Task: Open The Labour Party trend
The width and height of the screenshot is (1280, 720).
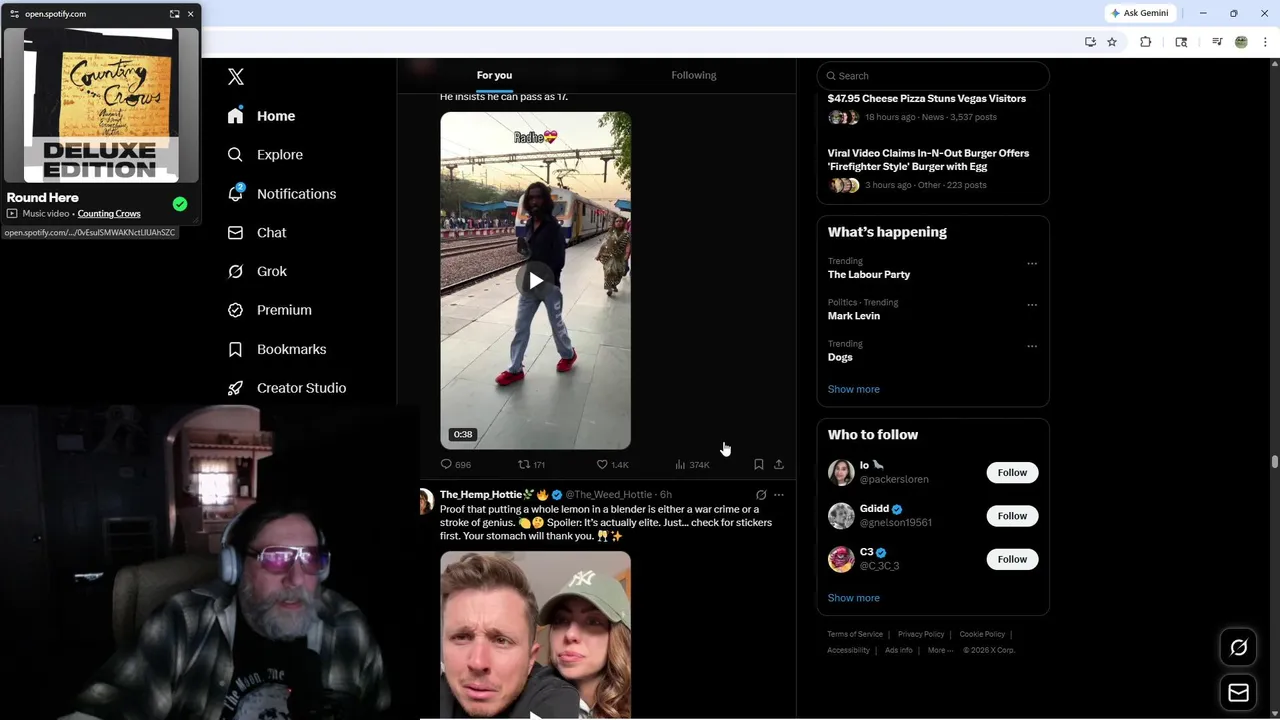Action: pyautogui.click(x=869, y=275)
